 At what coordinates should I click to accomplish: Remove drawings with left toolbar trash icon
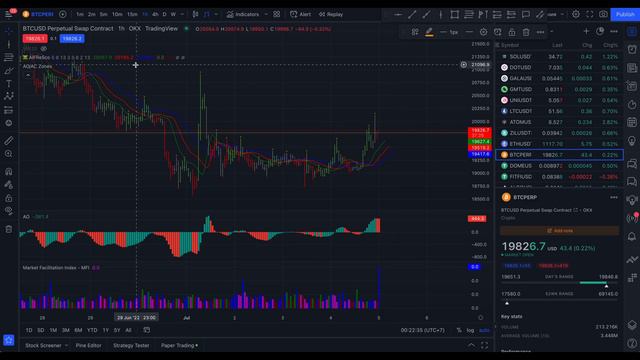point(9,229)
